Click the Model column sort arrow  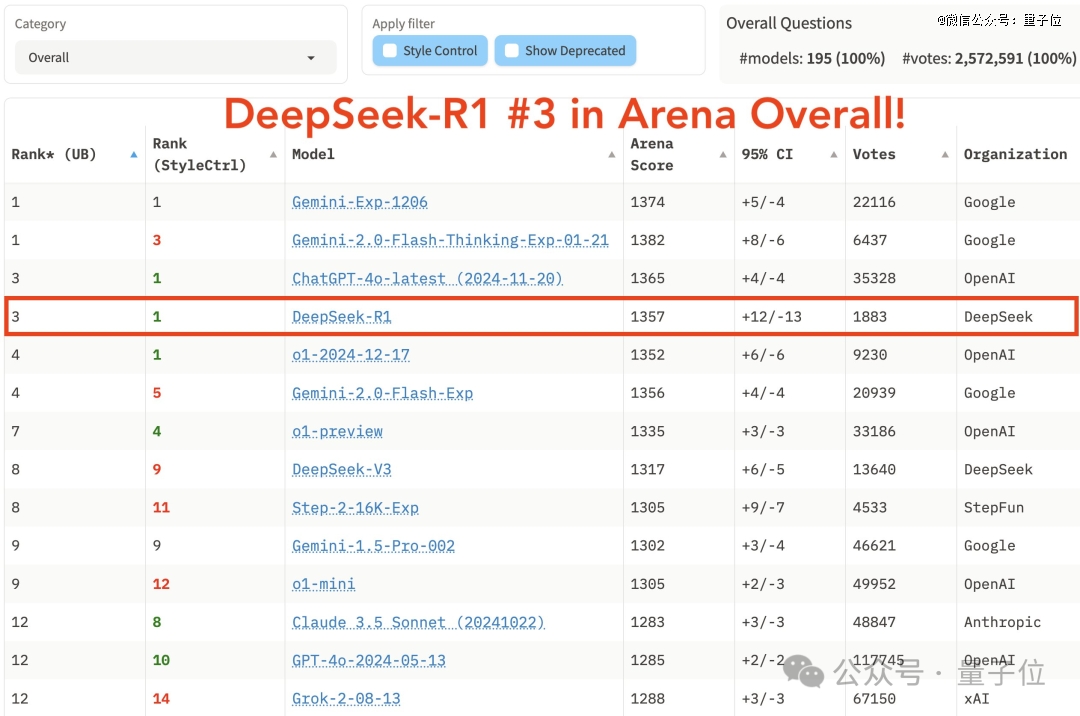coord(612,154)
